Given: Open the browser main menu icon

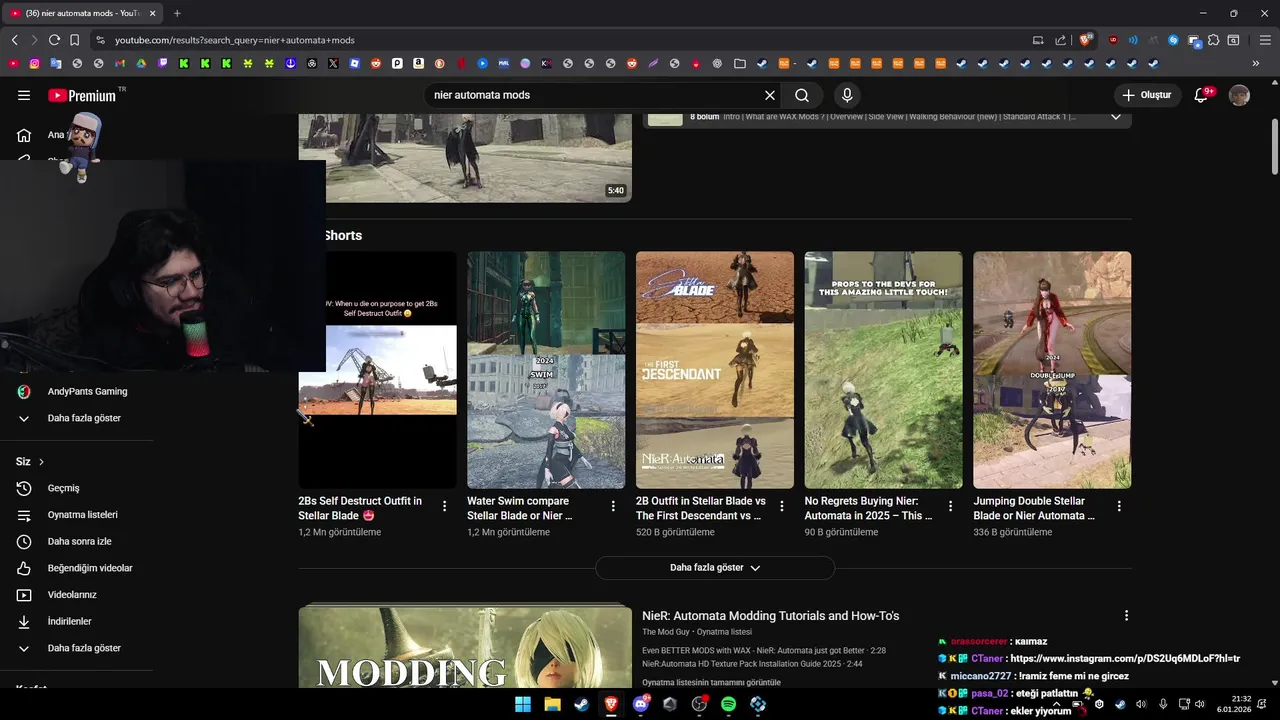Looking at the screenshot, I should (1265, 40).
